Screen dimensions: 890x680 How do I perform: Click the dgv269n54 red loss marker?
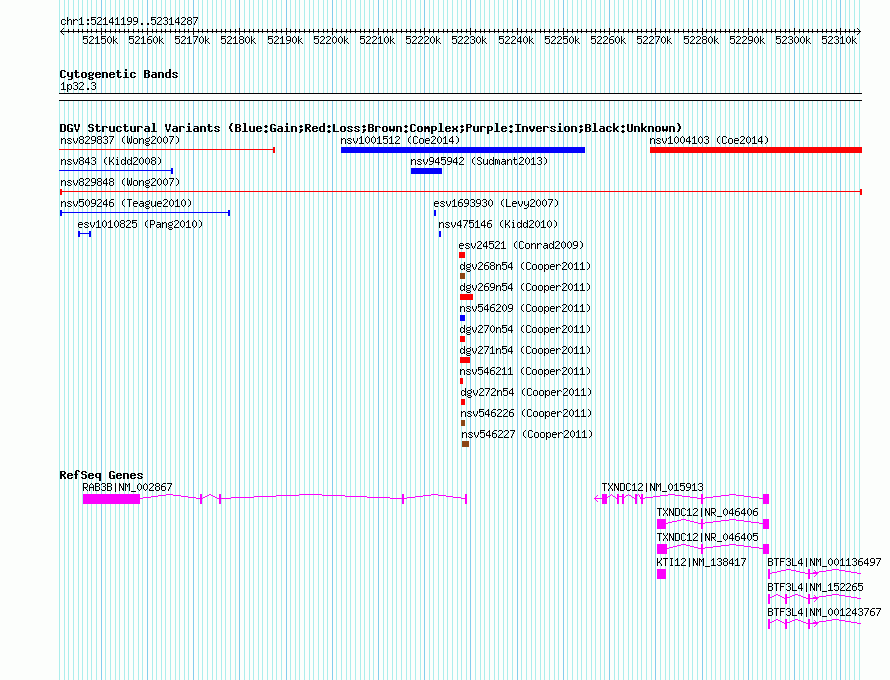tap(467, 297)
